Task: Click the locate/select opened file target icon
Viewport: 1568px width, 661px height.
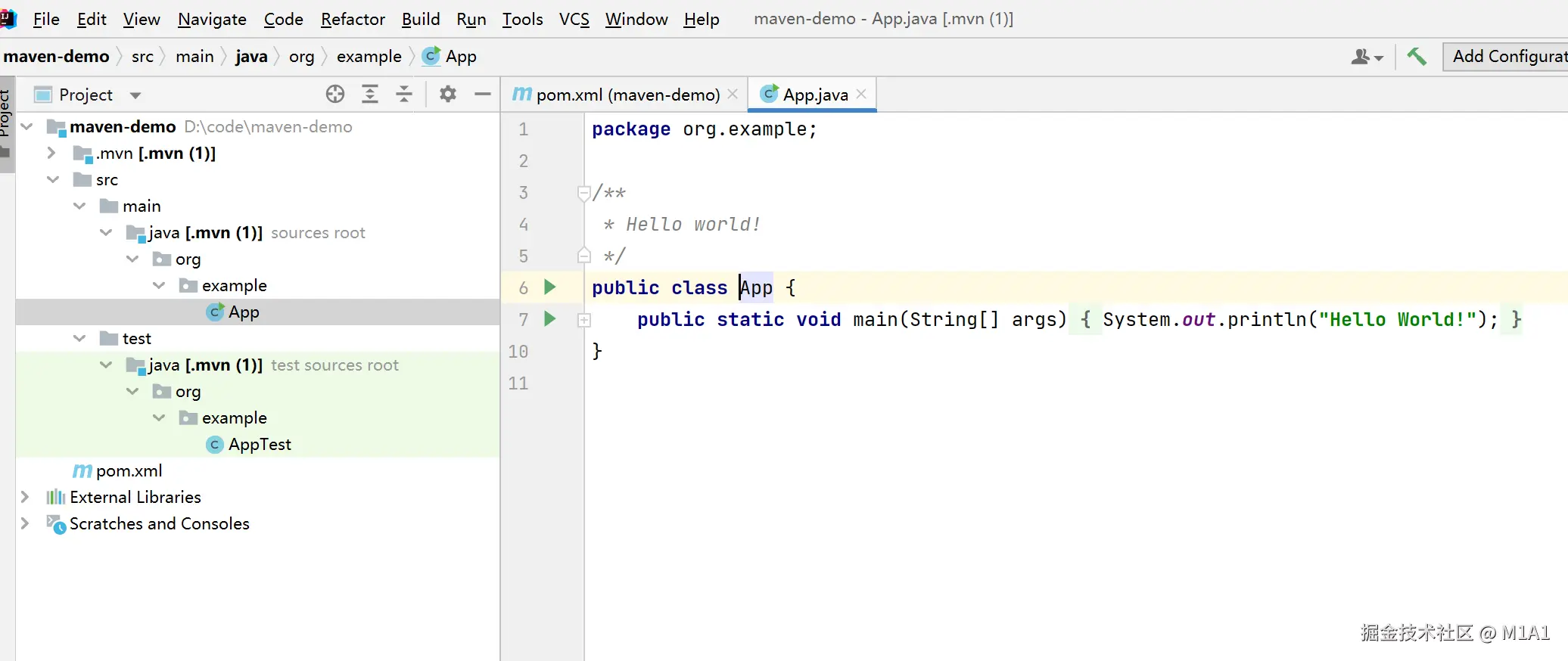Action: click(x=335, y=94)
